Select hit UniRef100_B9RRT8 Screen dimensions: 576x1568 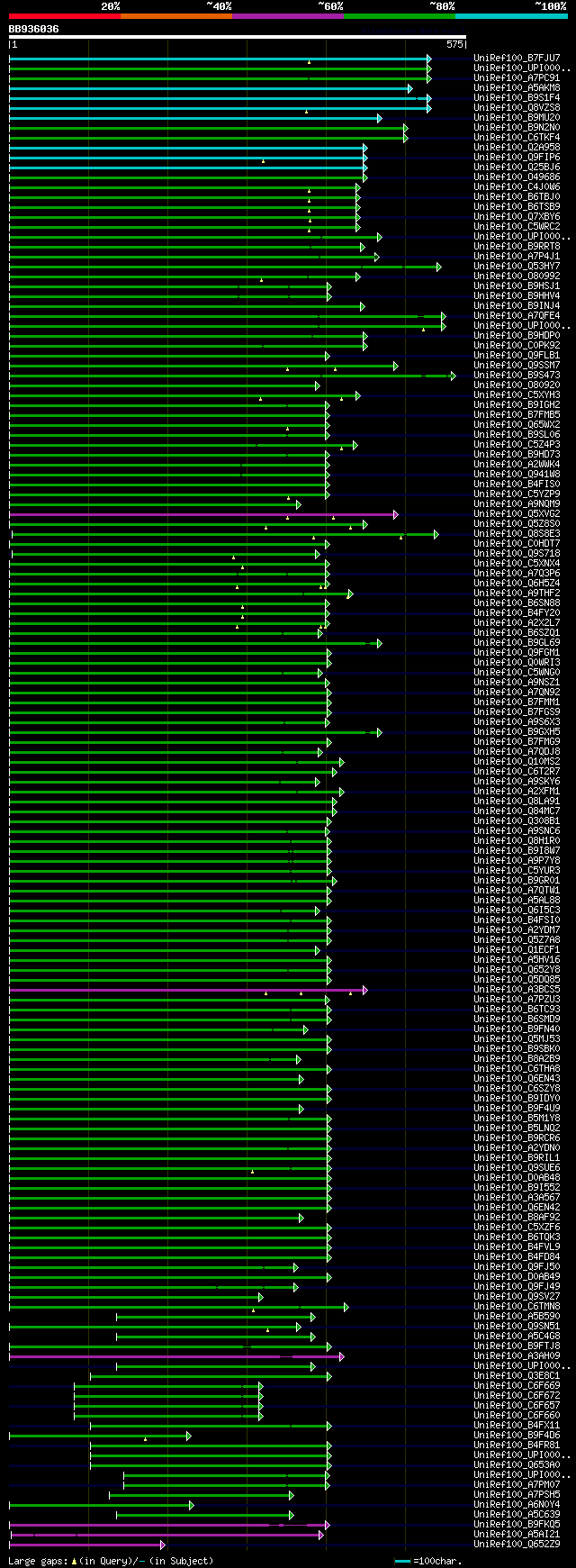tap(517, 247)
